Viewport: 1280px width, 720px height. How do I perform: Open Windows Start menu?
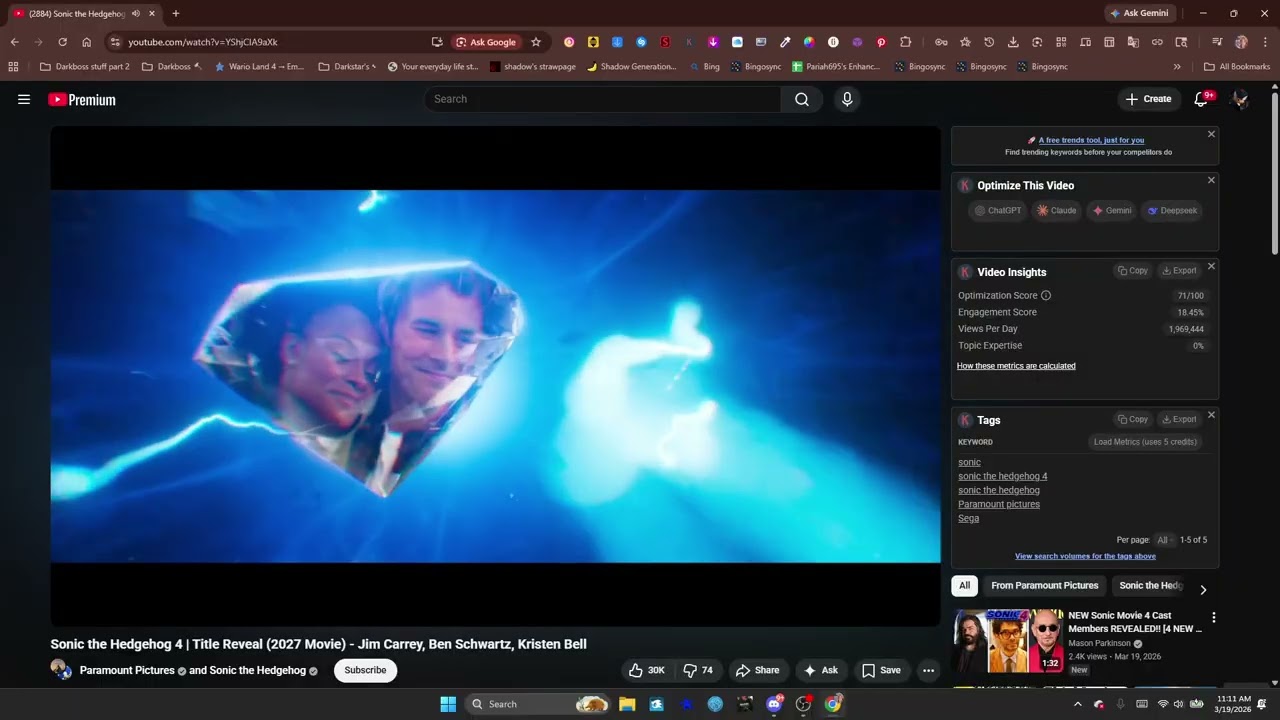click(448, 704)
